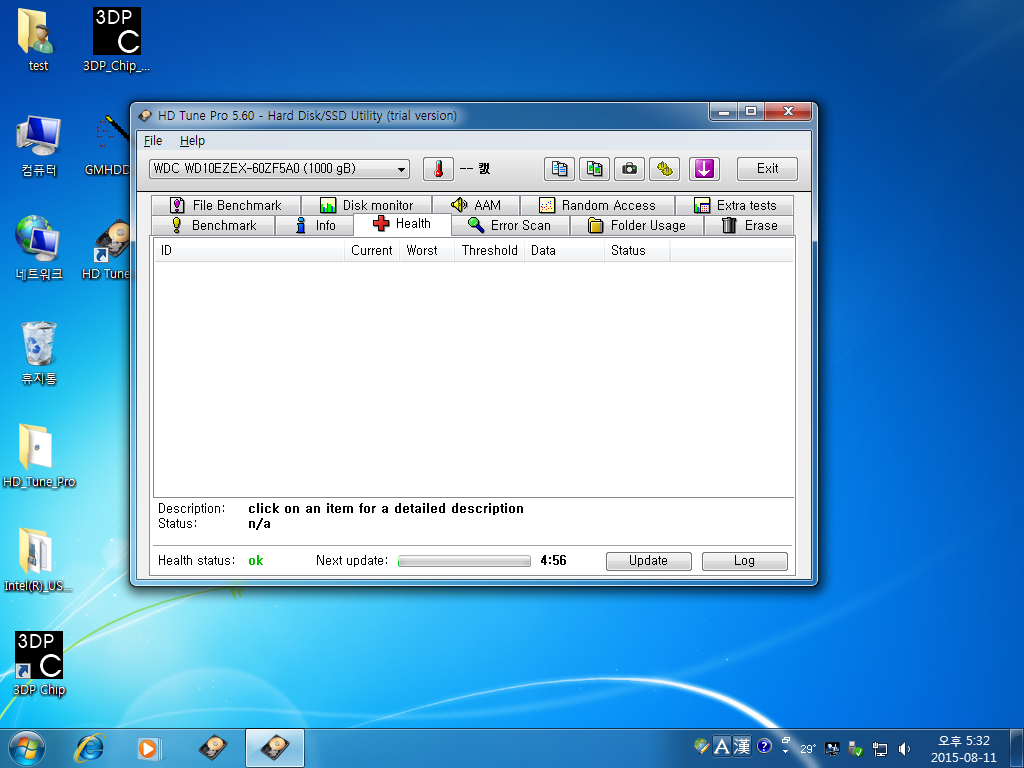This screenshot has height=768, width=1024.
Task: Switch to the File Benchmark tab
Action: click(226, 205)
